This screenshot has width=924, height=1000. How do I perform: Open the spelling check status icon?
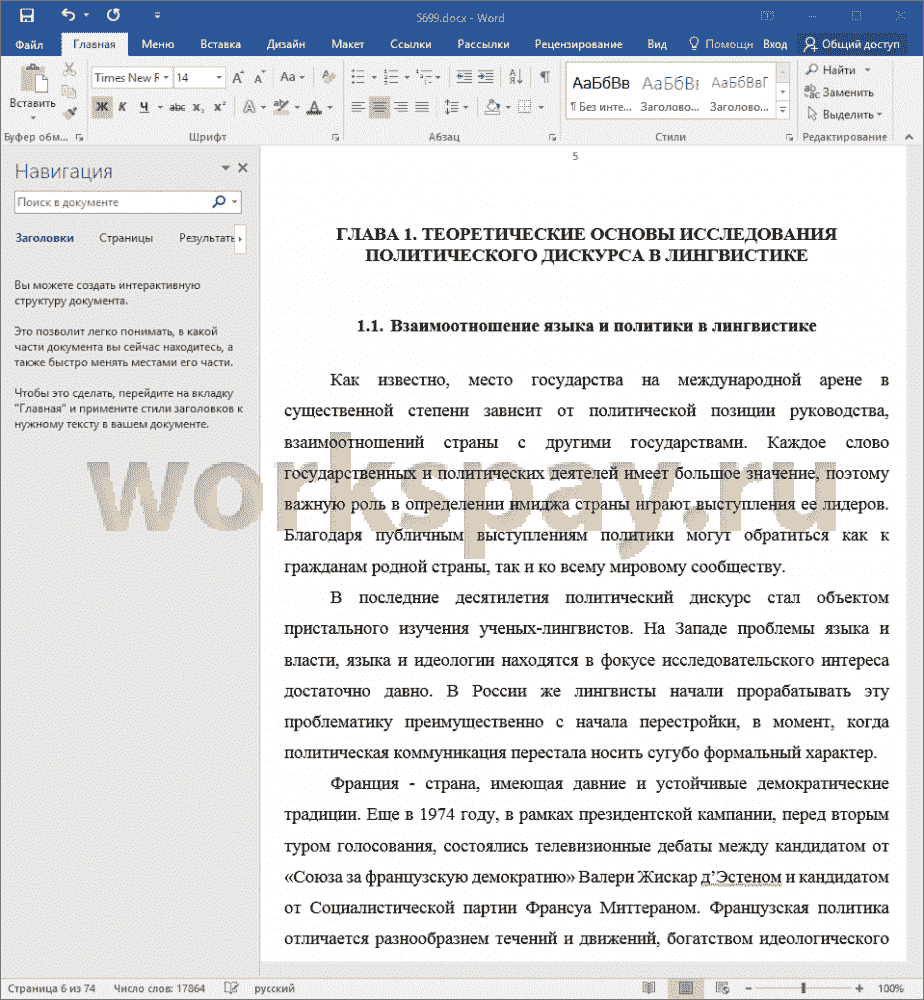231,988
